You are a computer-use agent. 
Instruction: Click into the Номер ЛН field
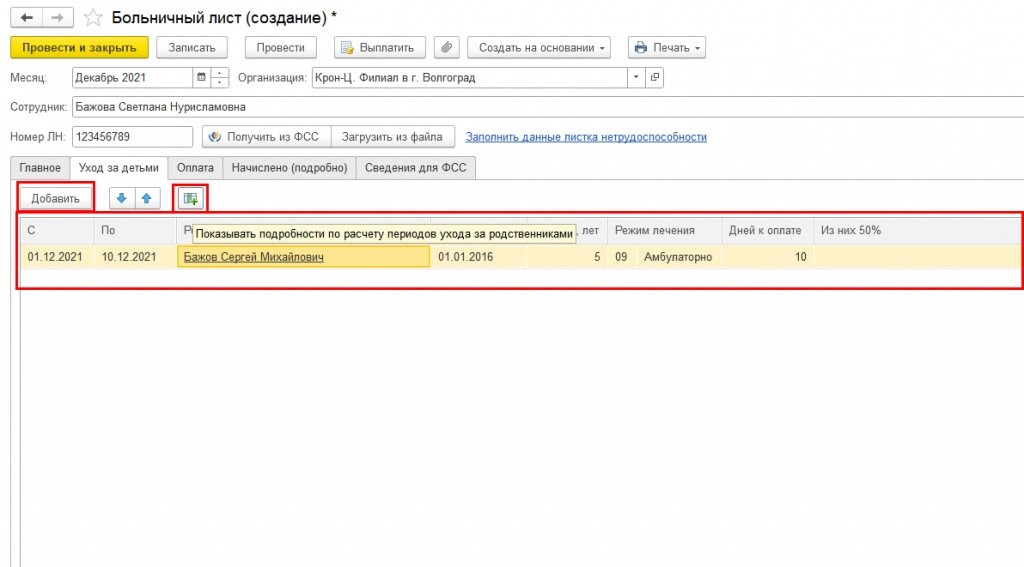[132, 137]
